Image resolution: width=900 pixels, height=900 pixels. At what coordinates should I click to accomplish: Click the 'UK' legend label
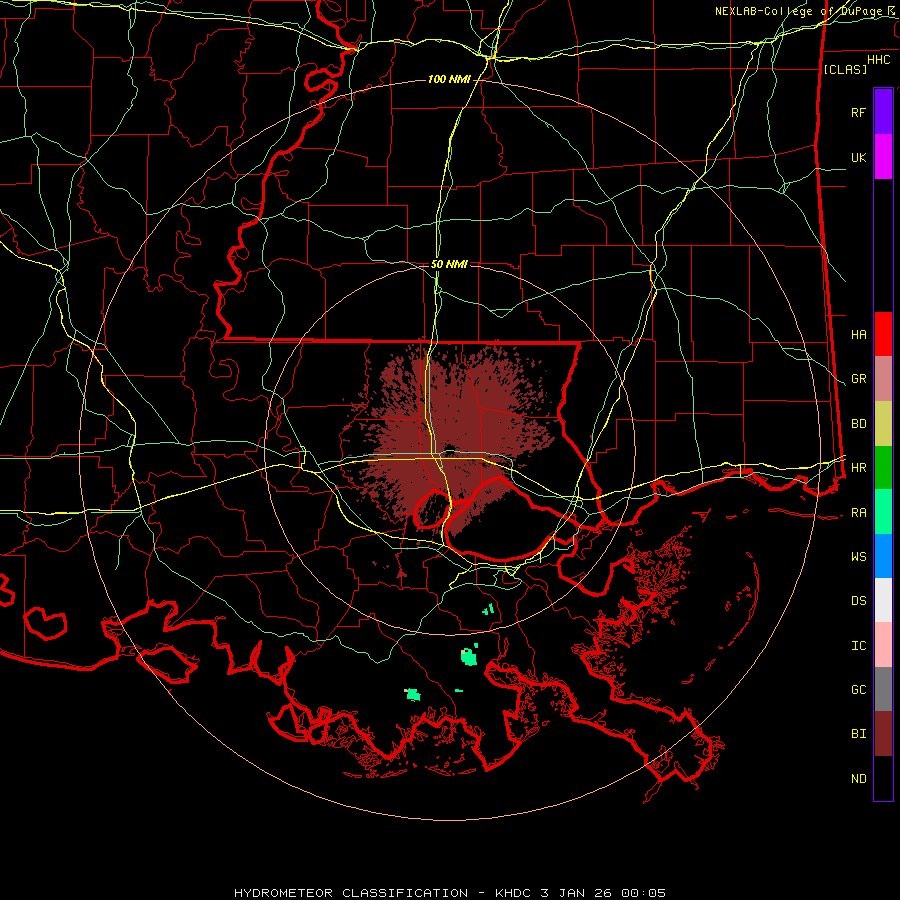click(x=858, y=157)
